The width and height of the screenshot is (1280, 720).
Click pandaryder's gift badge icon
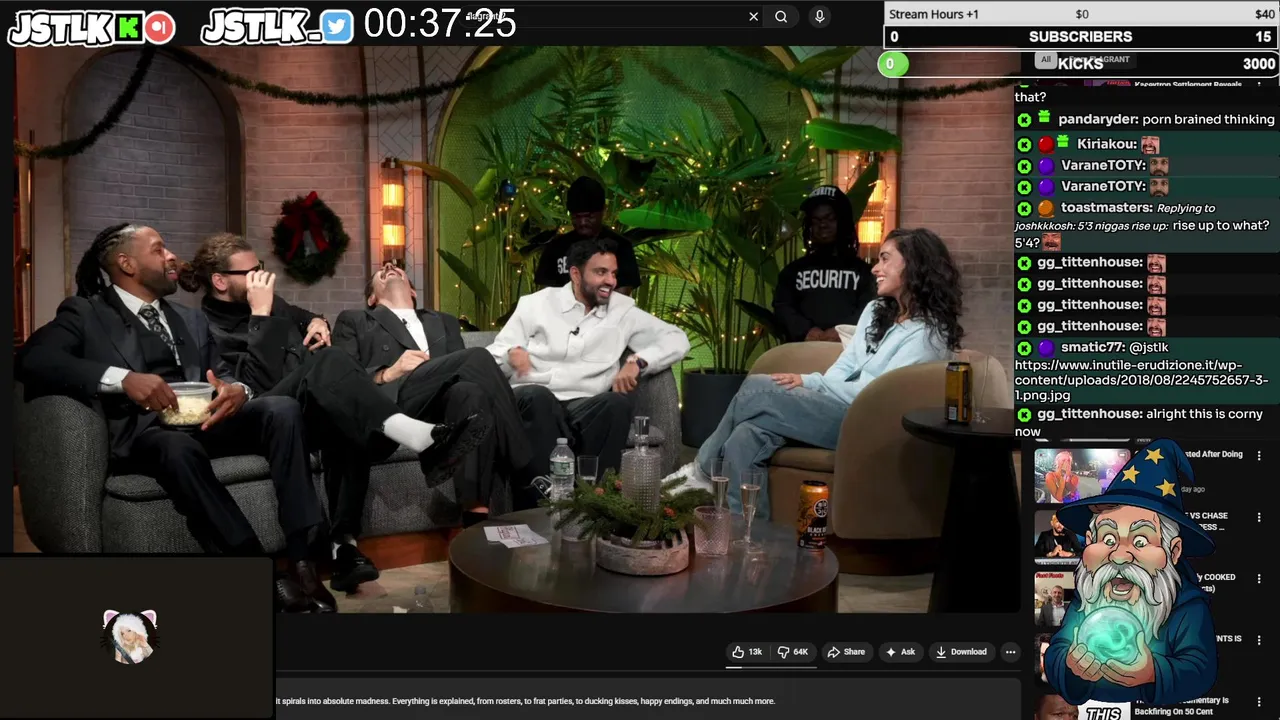click(1044, 118)
